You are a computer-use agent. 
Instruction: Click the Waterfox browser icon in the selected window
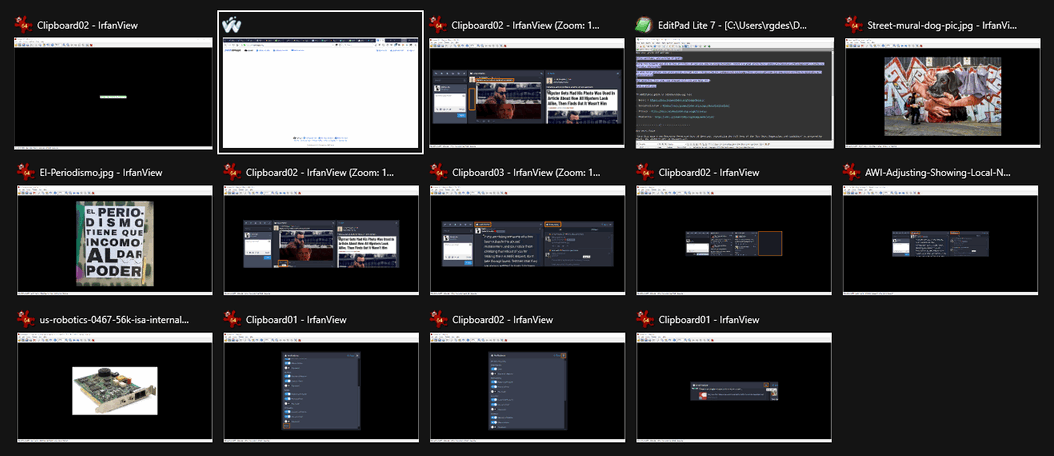pos(233,24)
